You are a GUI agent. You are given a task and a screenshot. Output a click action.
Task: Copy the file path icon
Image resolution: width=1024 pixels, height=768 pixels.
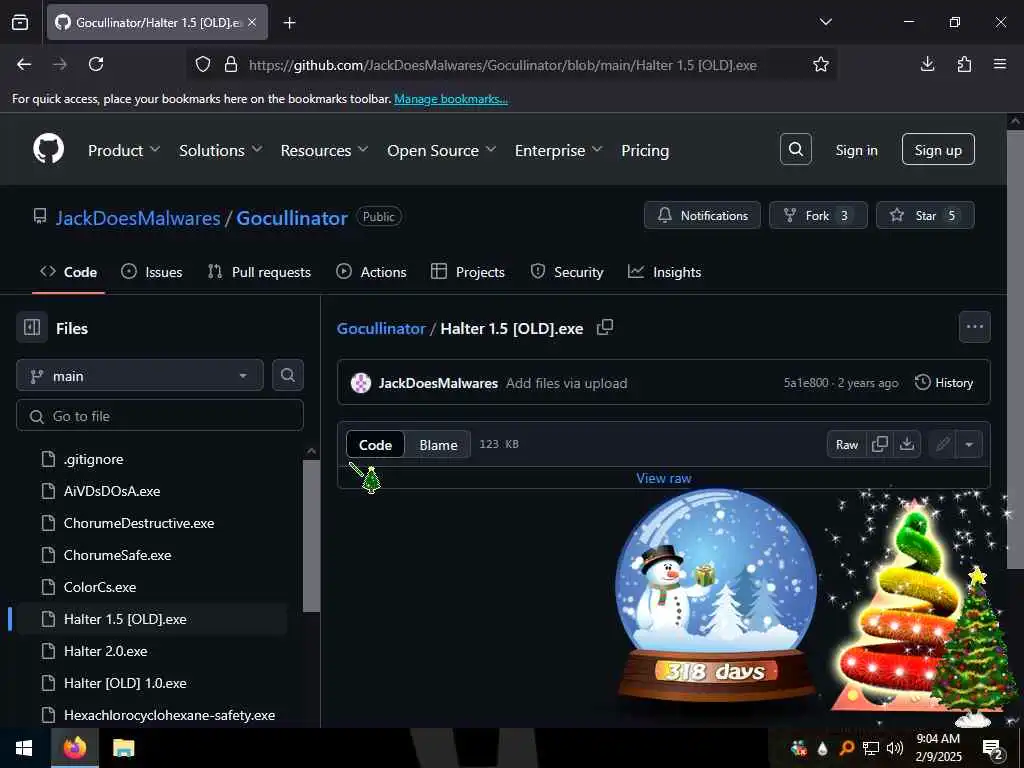click(605, 327)
